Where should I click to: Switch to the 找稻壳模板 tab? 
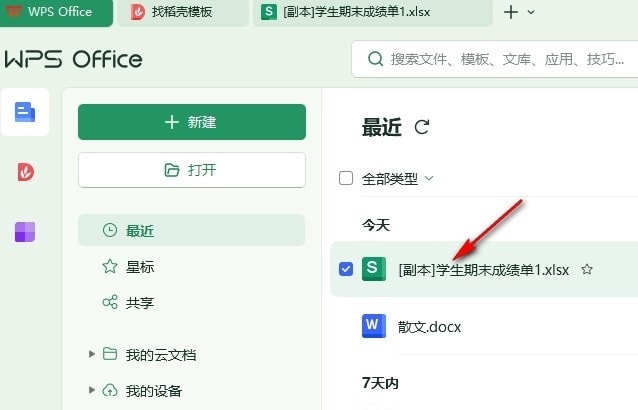(183, 13)
